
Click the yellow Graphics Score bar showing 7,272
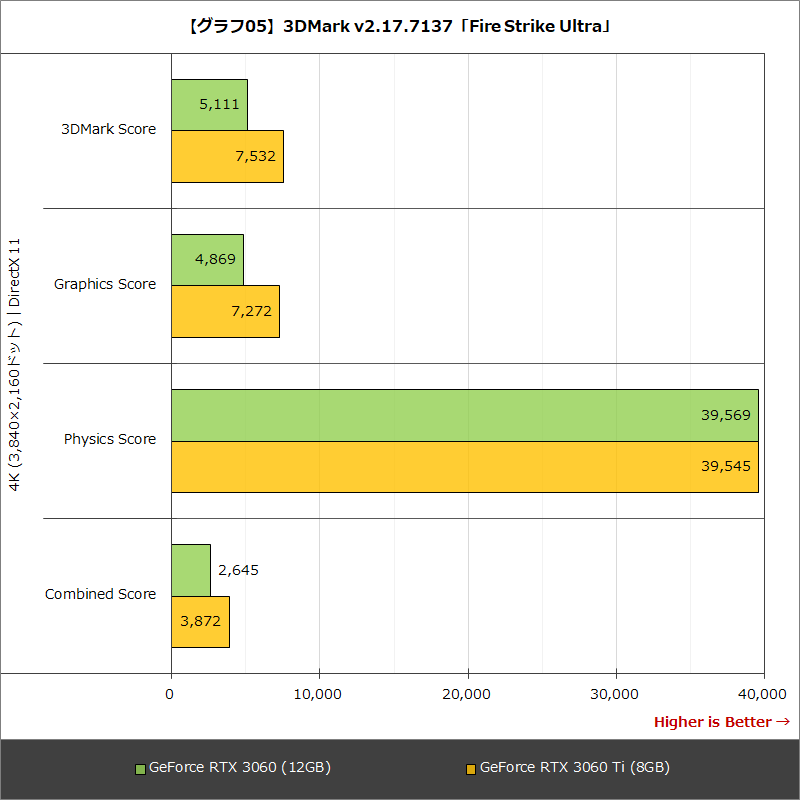coord(226,311)
